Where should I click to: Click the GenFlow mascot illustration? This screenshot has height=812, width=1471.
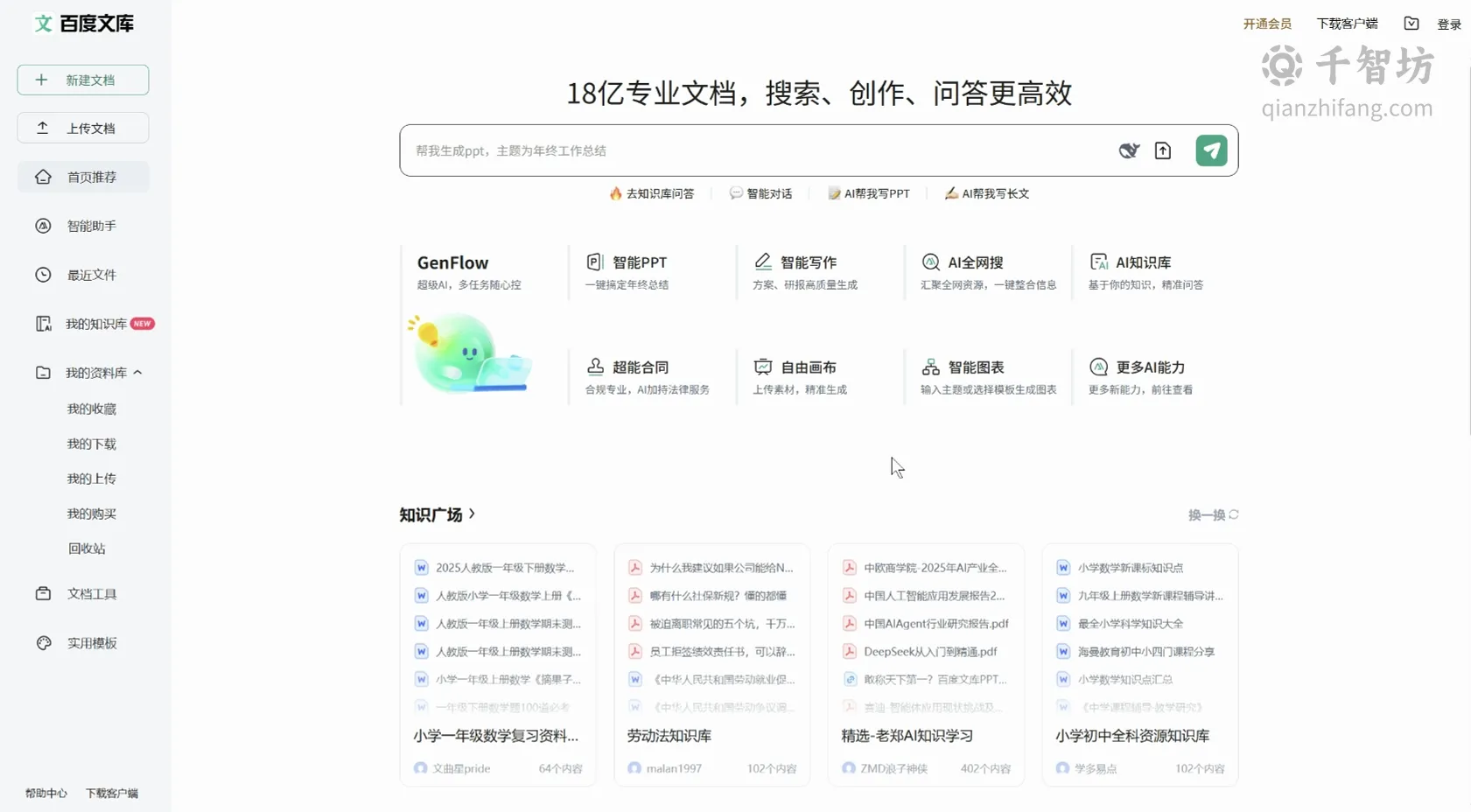(470, 353)
